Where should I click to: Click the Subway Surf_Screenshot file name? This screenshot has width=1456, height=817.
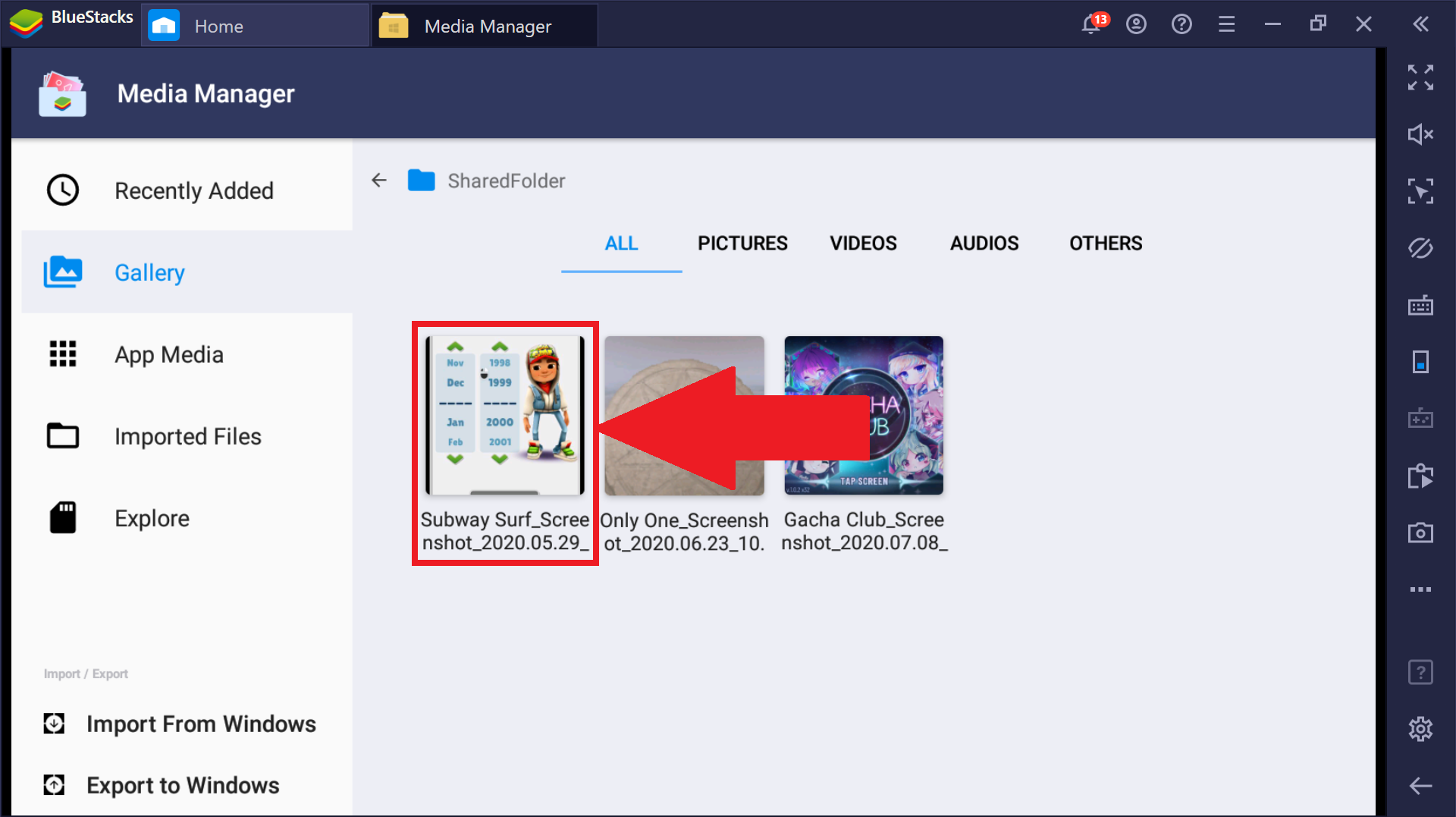tap(505, 531)
